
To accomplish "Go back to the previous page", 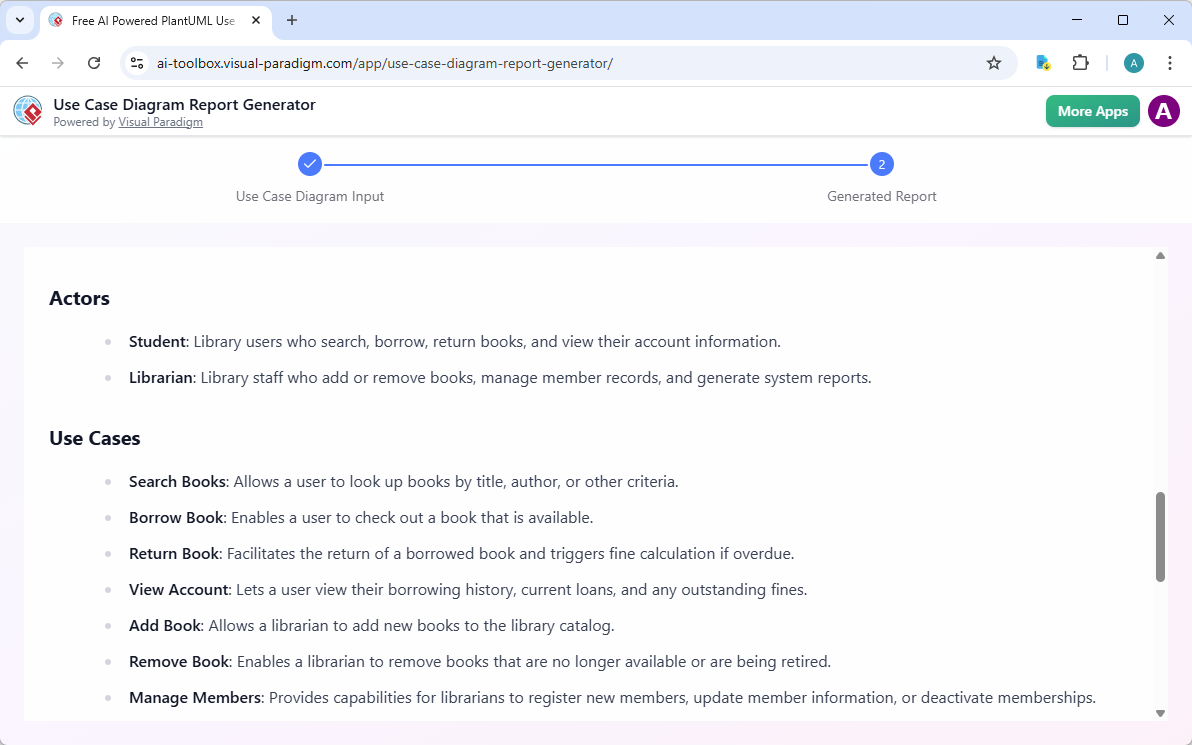I will [x=22, y=62].
